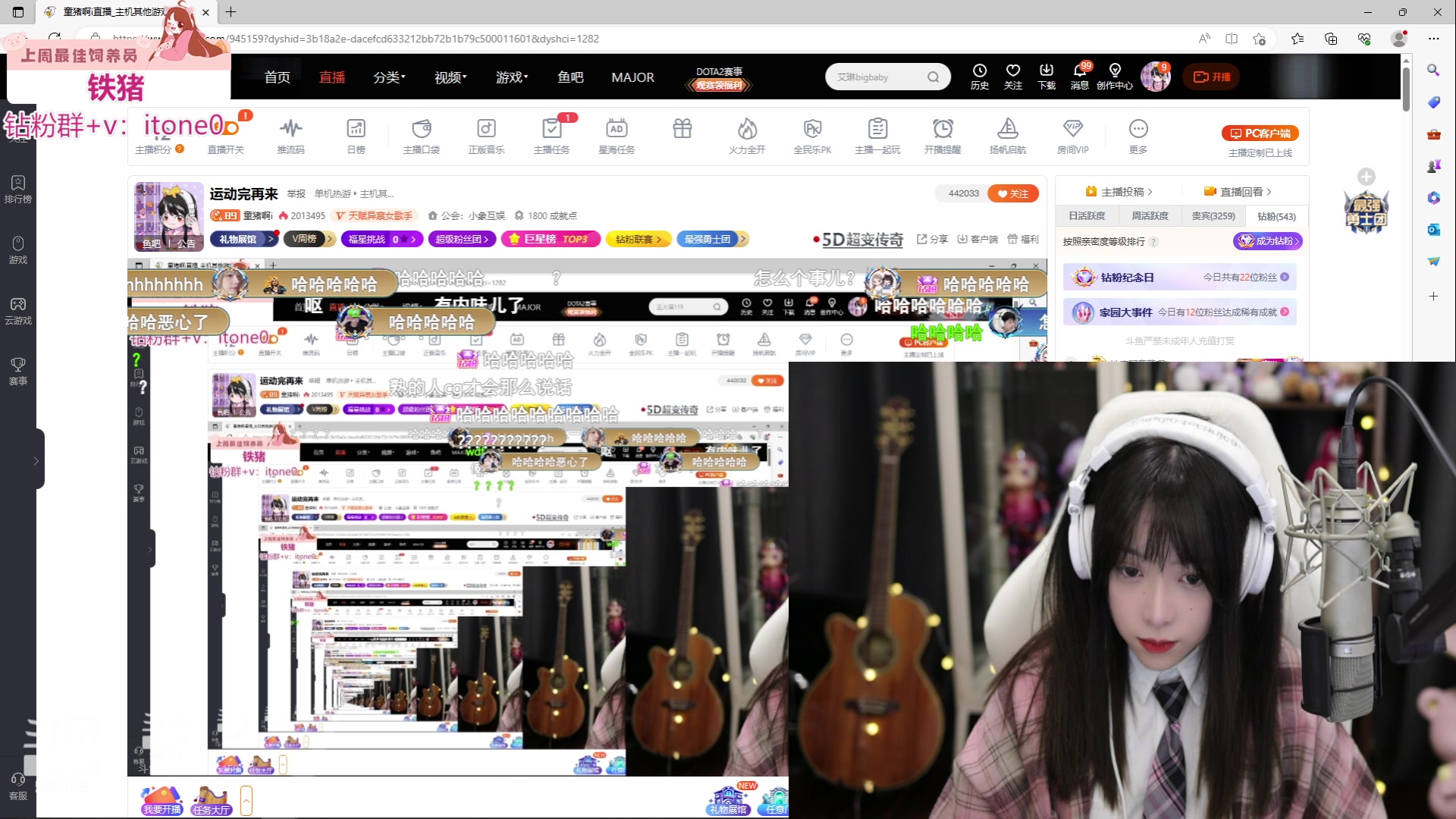This screenshot has height=819, width=1456.
Task: Expand the 分类 category dropdown
Action: tap(389, 77)
